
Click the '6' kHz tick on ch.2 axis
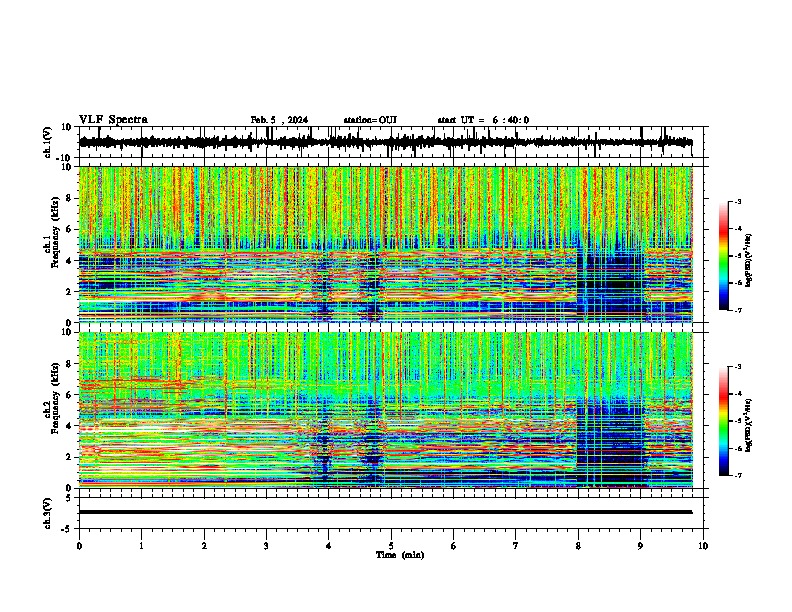pyautogui.click(x=69, y=395)
